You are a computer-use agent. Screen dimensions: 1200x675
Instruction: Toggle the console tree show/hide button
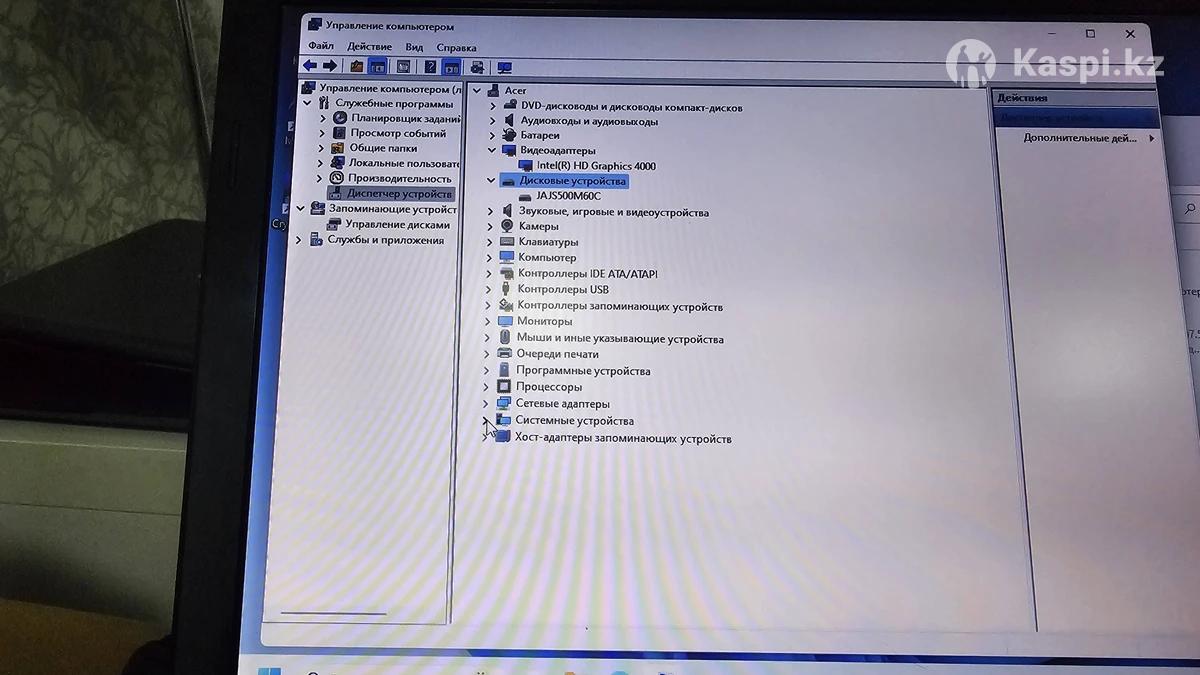[x=377, y=67]
